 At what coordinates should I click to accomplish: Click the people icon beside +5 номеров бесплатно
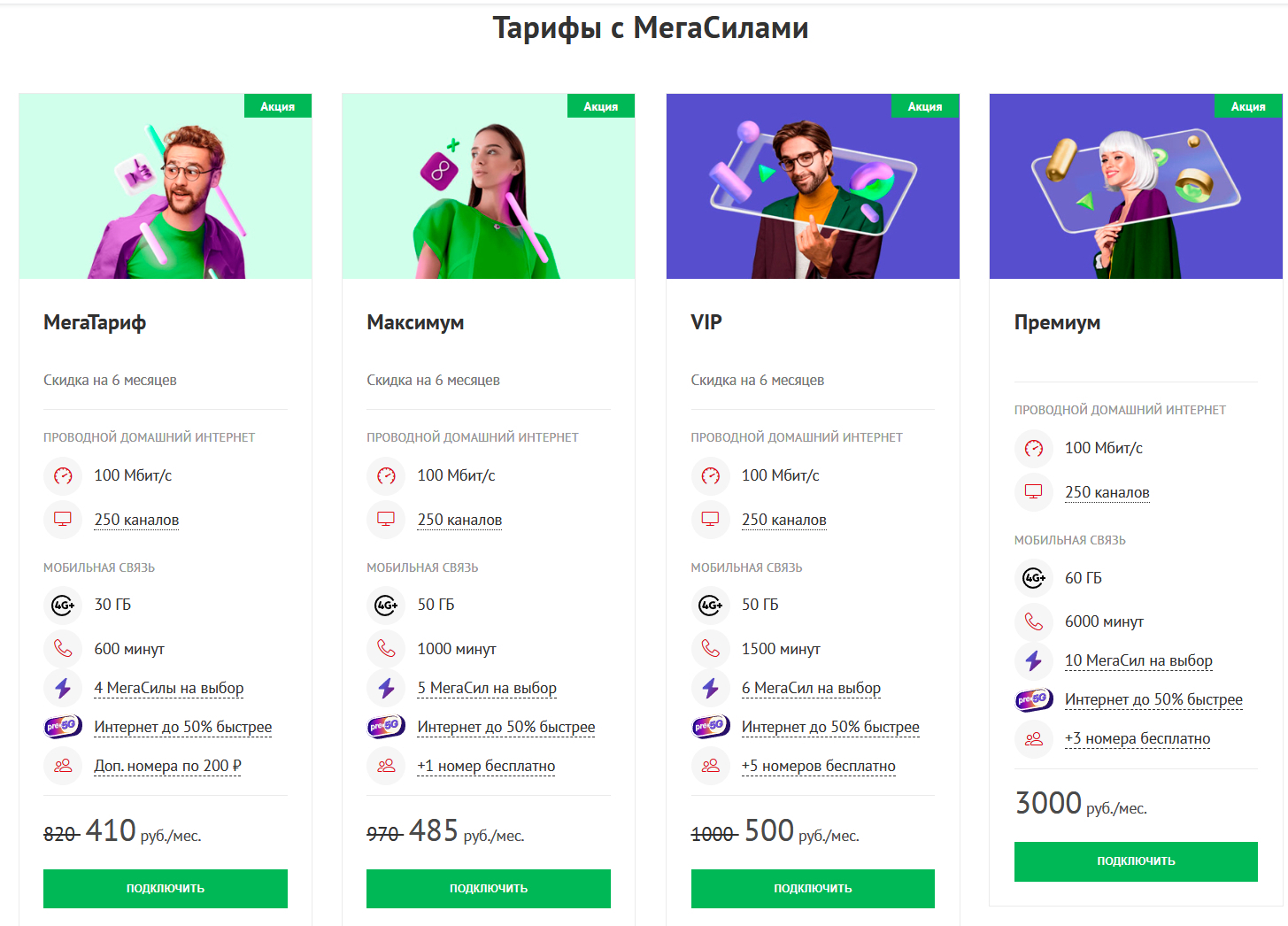tap(711, 766)
